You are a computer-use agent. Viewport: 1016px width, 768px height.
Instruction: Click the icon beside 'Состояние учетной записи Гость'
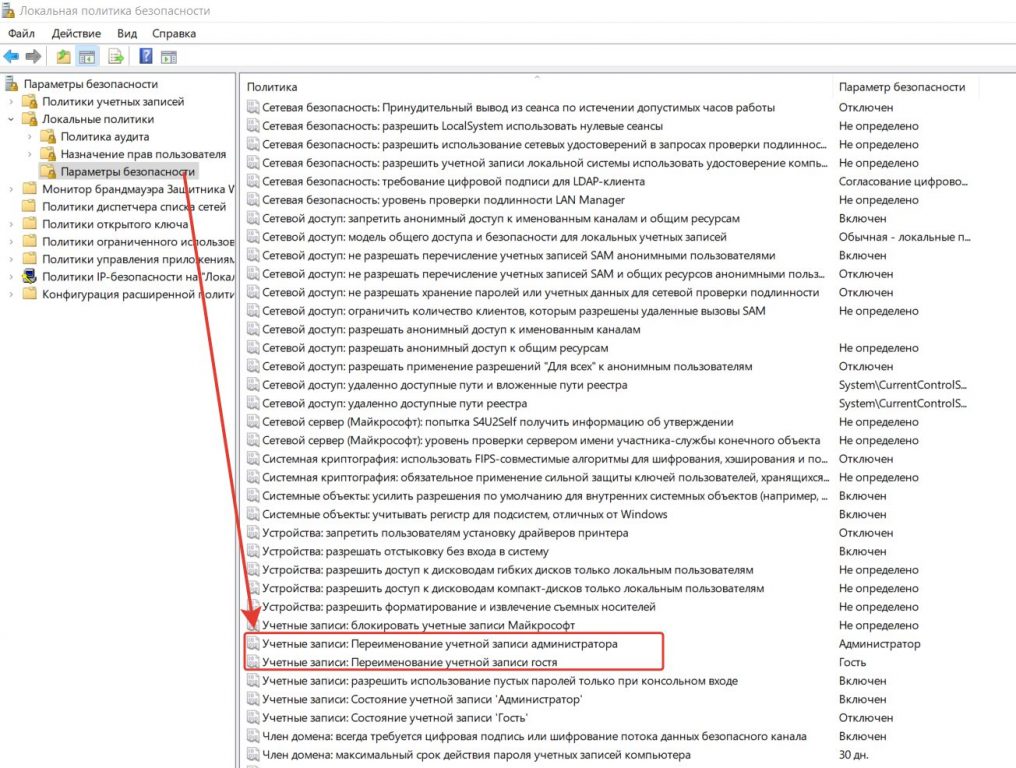click(253, 718)
